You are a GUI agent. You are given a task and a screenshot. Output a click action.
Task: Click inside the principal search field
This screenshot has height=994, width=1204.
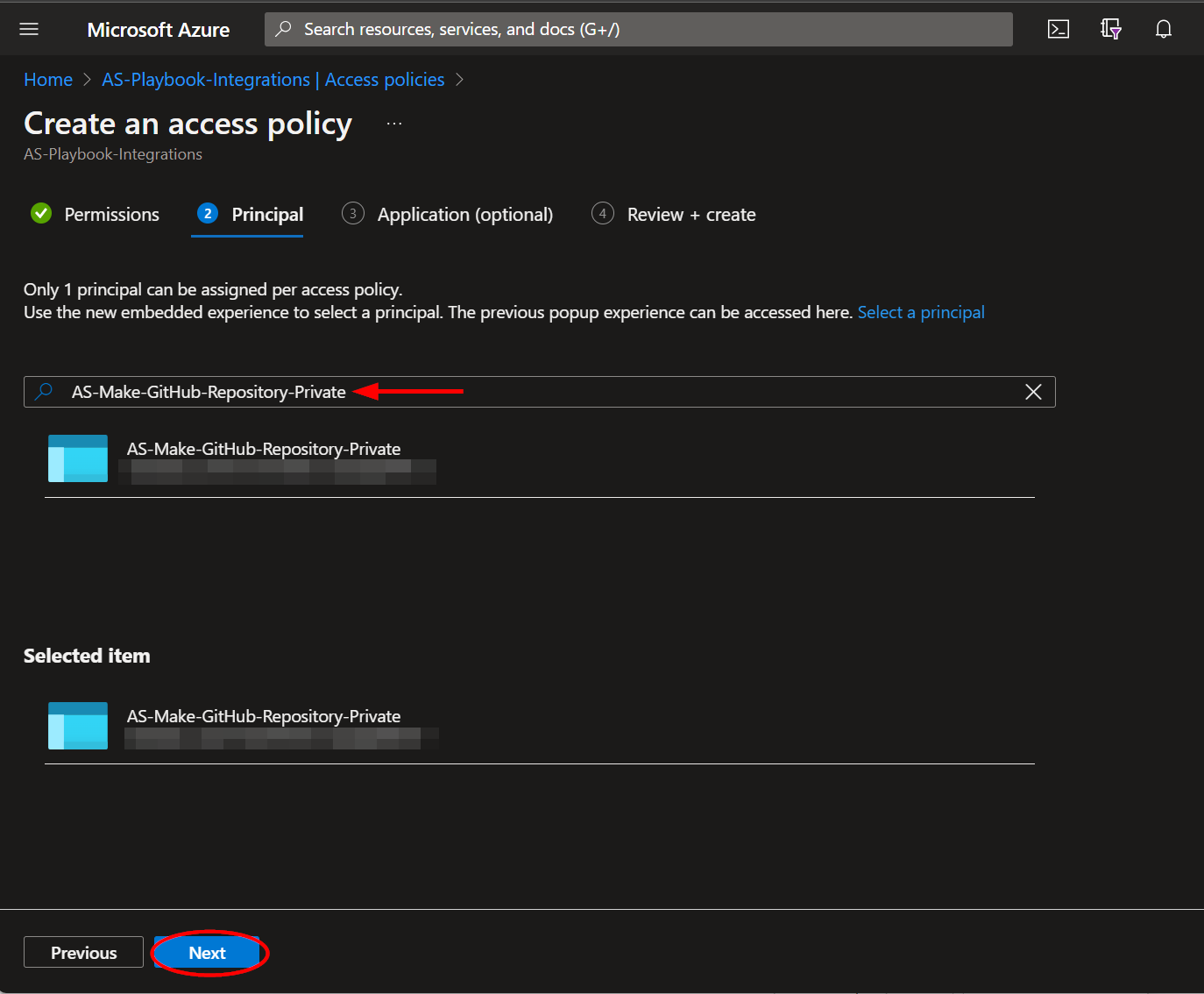[x=540, y=392]
